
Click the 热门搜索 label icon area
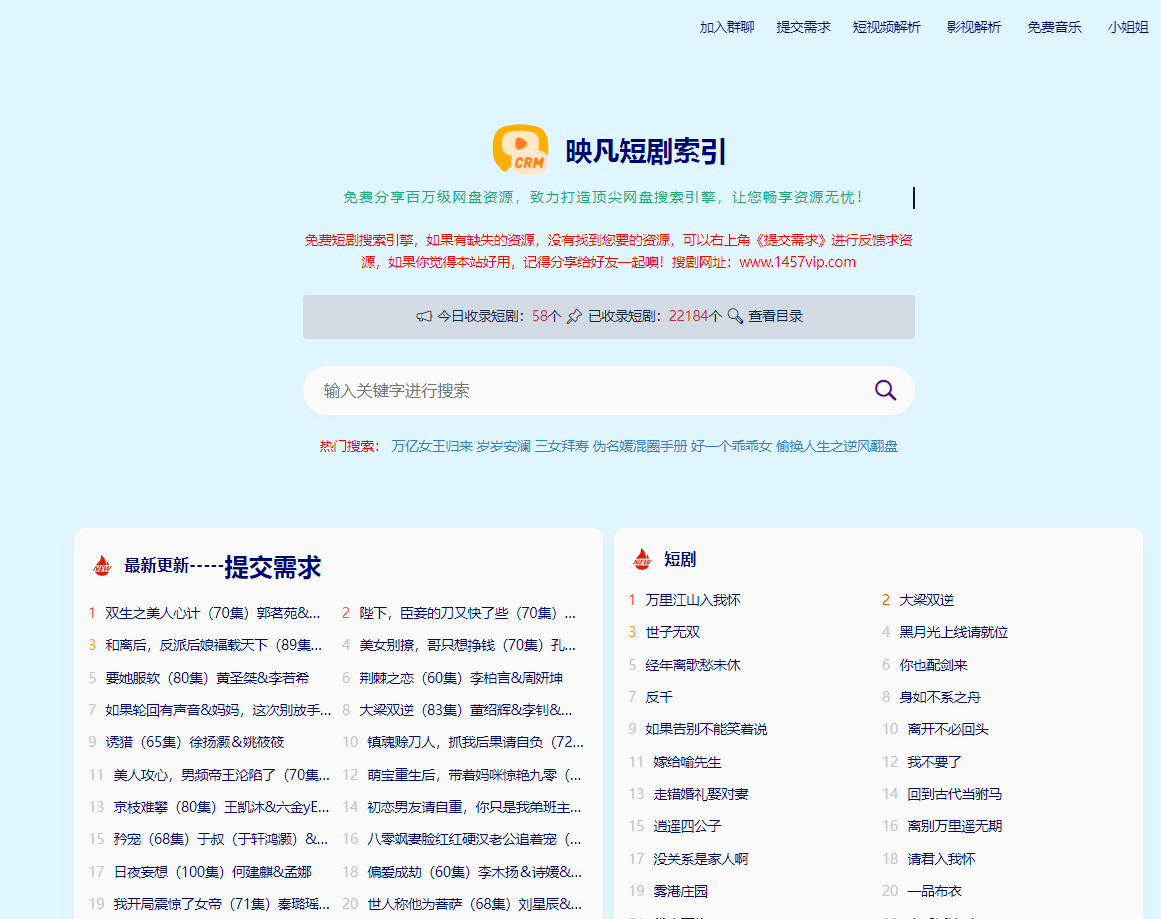tap(348, 446)
